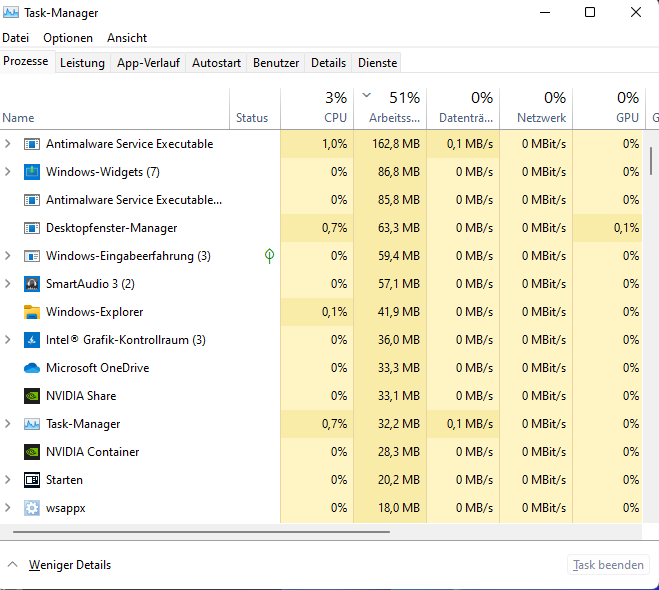Expand the wsappx process row
Viewport: 659px width, 590px height.
(x=8, y=508)
